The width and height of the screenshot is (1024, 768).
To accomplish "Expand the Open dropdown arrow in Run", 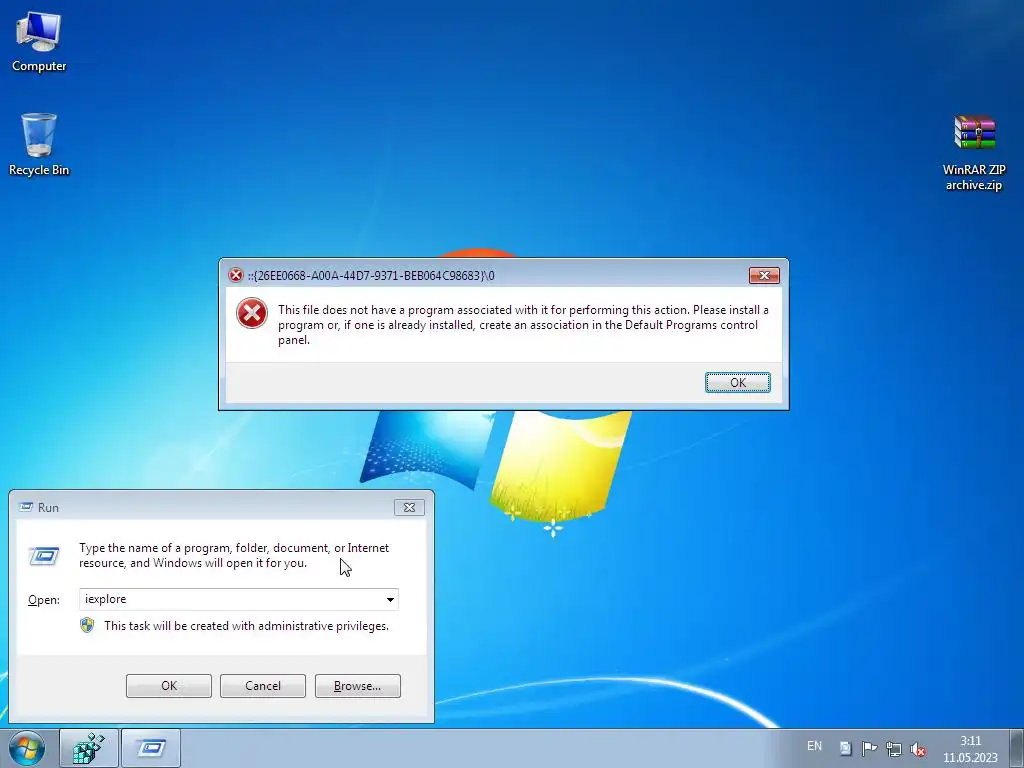I will click(x=390, y=600).
